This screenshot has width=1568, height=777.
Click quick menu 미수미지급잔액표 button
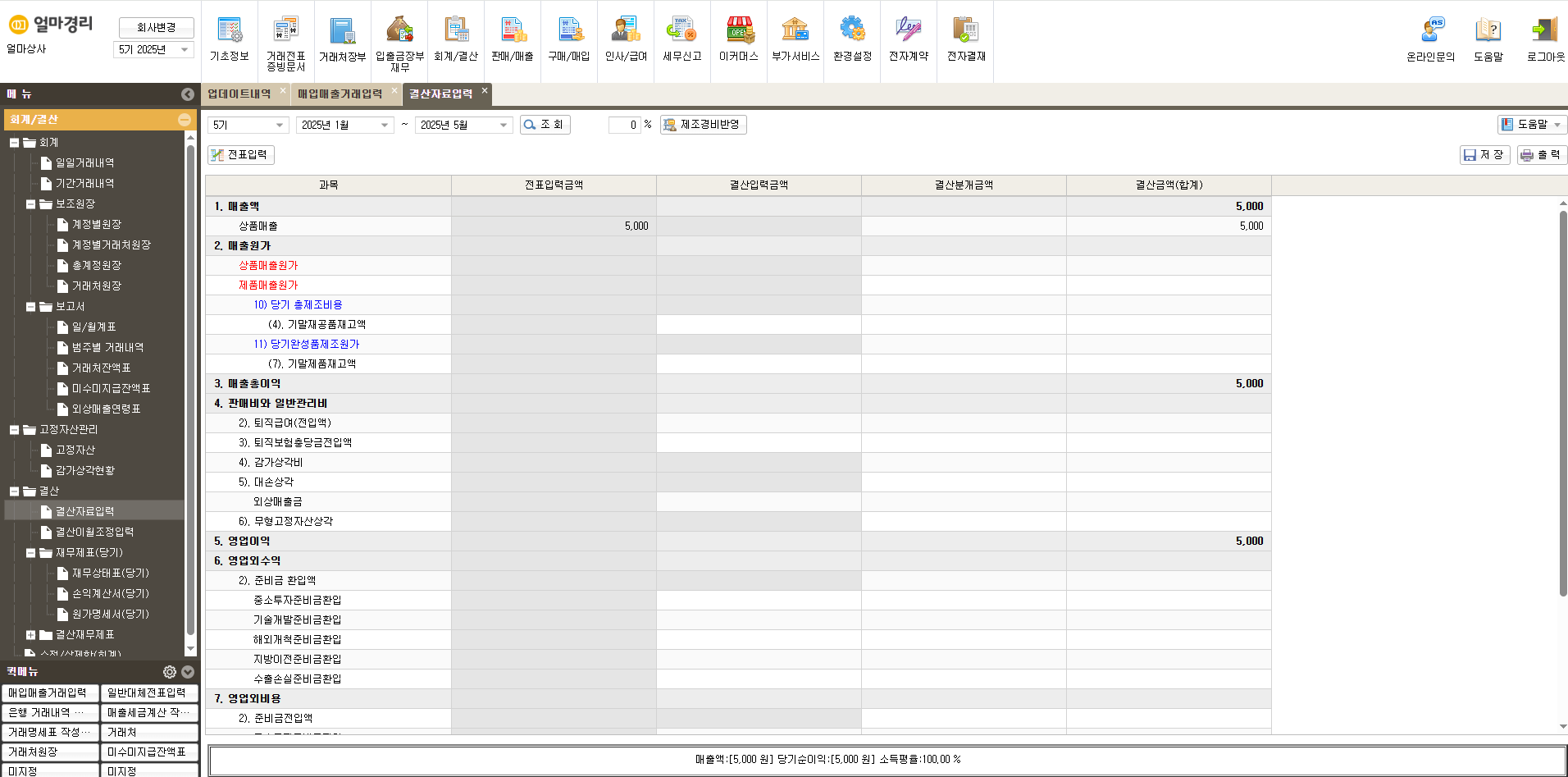click(149, 752)
